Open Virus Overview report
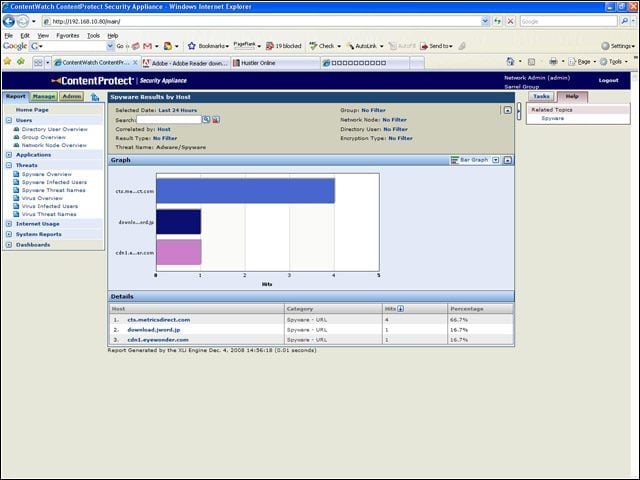This screenshot has height=480, width=640. (42, 198)
